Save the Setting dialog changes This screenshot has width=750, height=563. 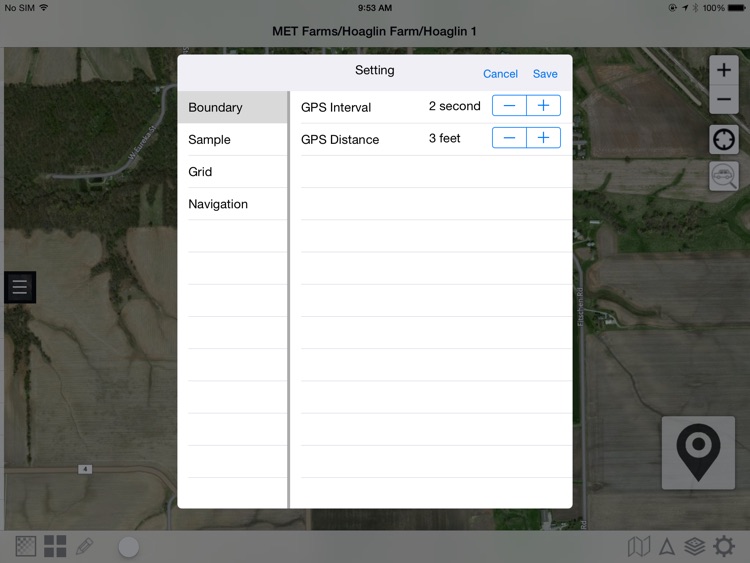pos(545,74)
